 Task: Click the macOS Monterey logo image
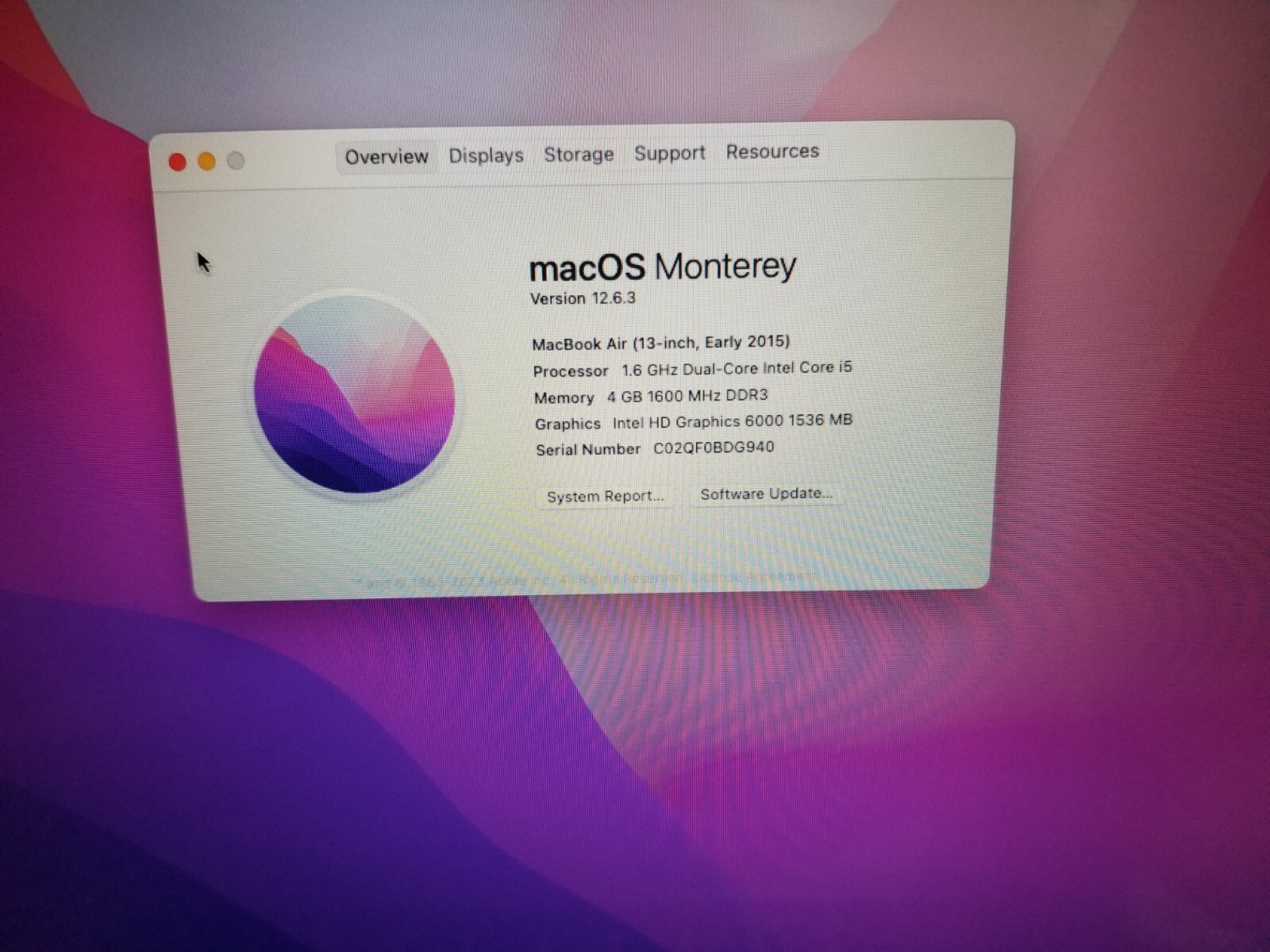click(355, 393)
